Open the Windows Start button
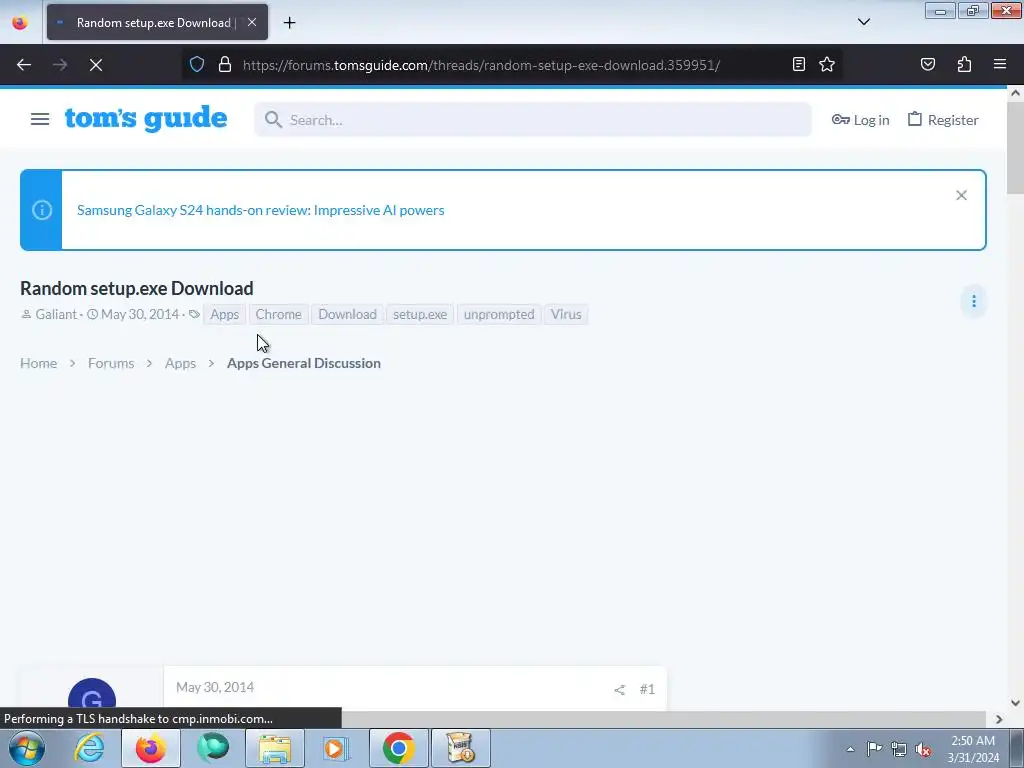The width and height of the screenshot is (1024, 768). coord(27,748)
